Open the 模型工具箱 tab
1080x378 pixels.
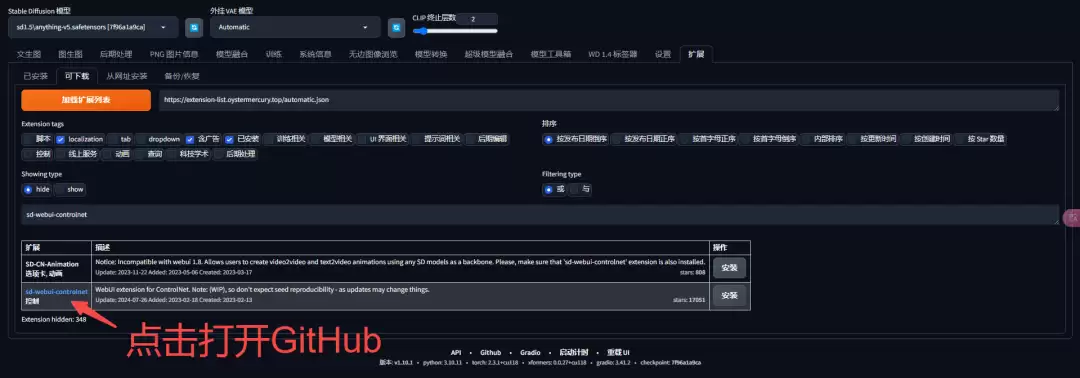tap(551, 54)
